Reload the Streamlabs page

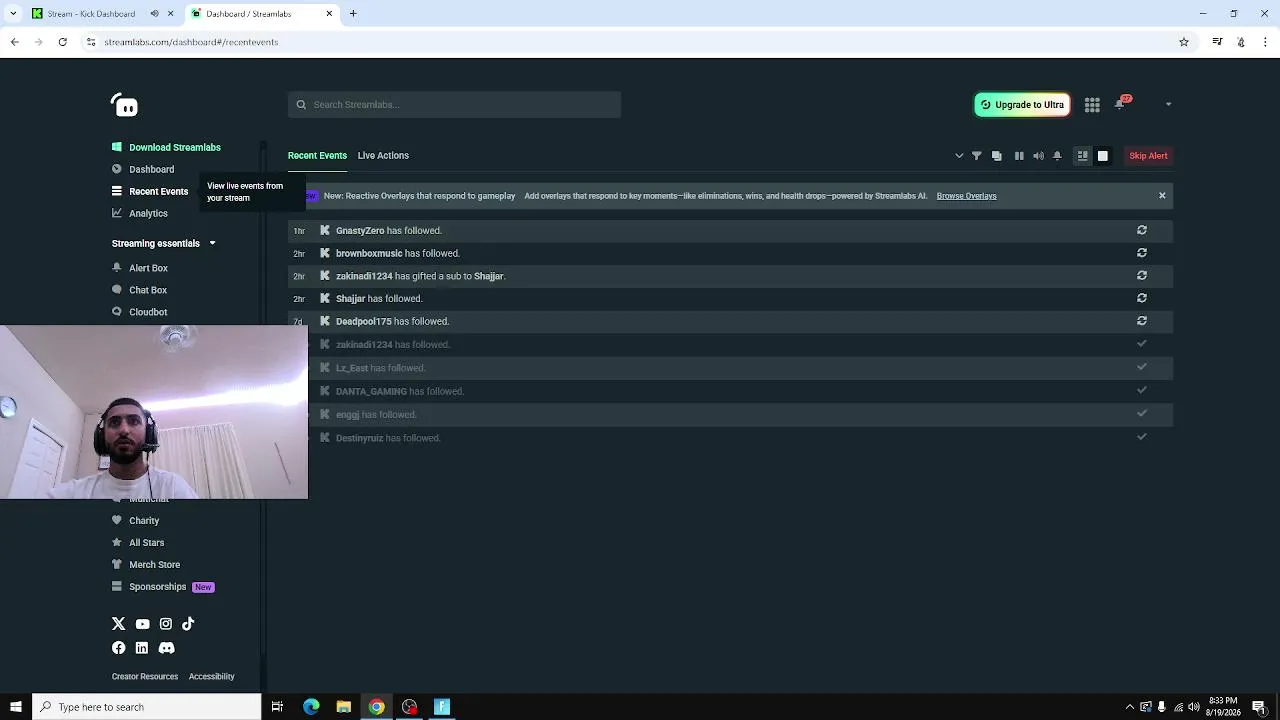point(62,42)
